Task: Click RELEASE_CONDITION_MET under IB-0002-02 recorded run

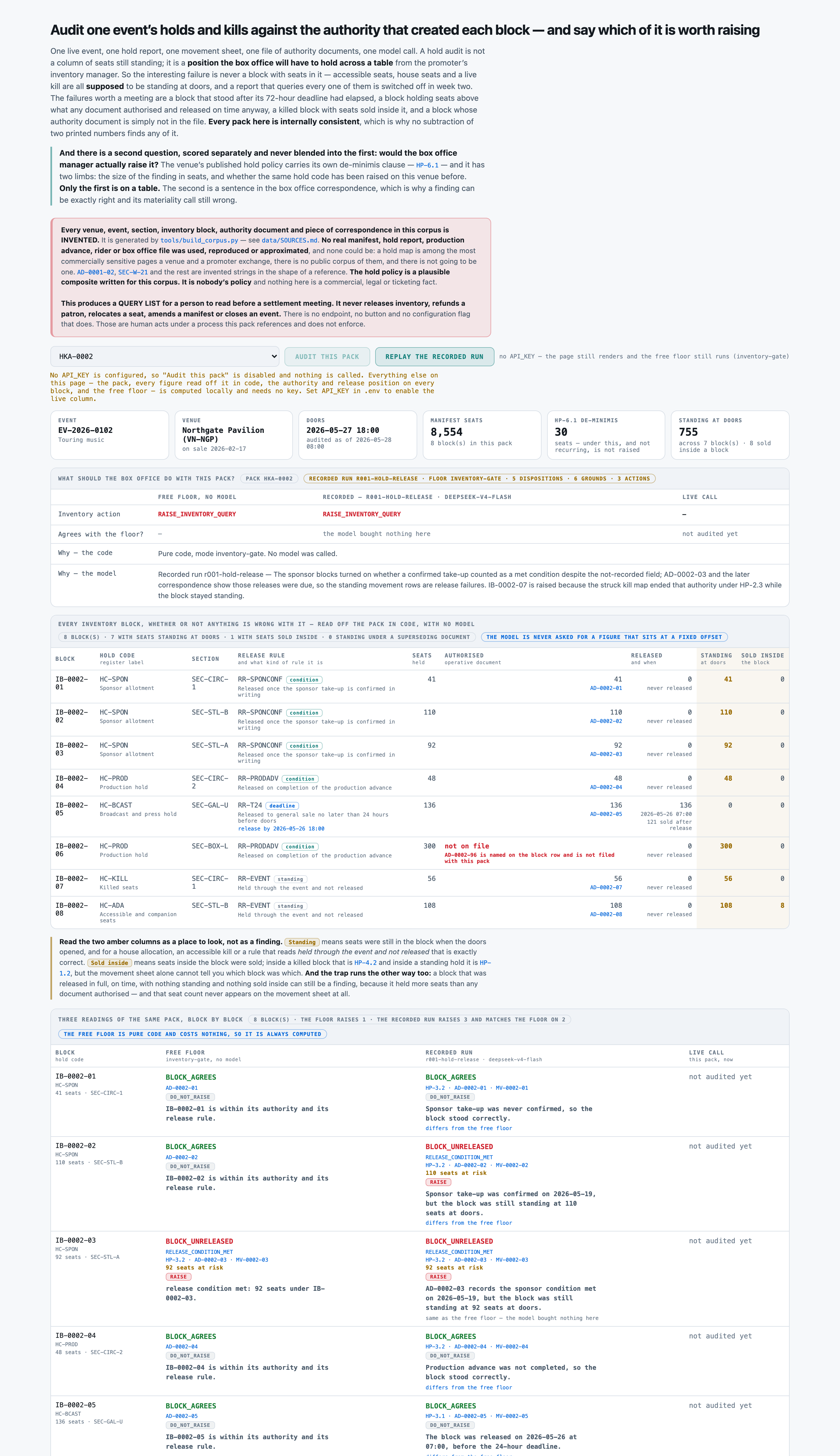Action: [x=459, y=1157]
